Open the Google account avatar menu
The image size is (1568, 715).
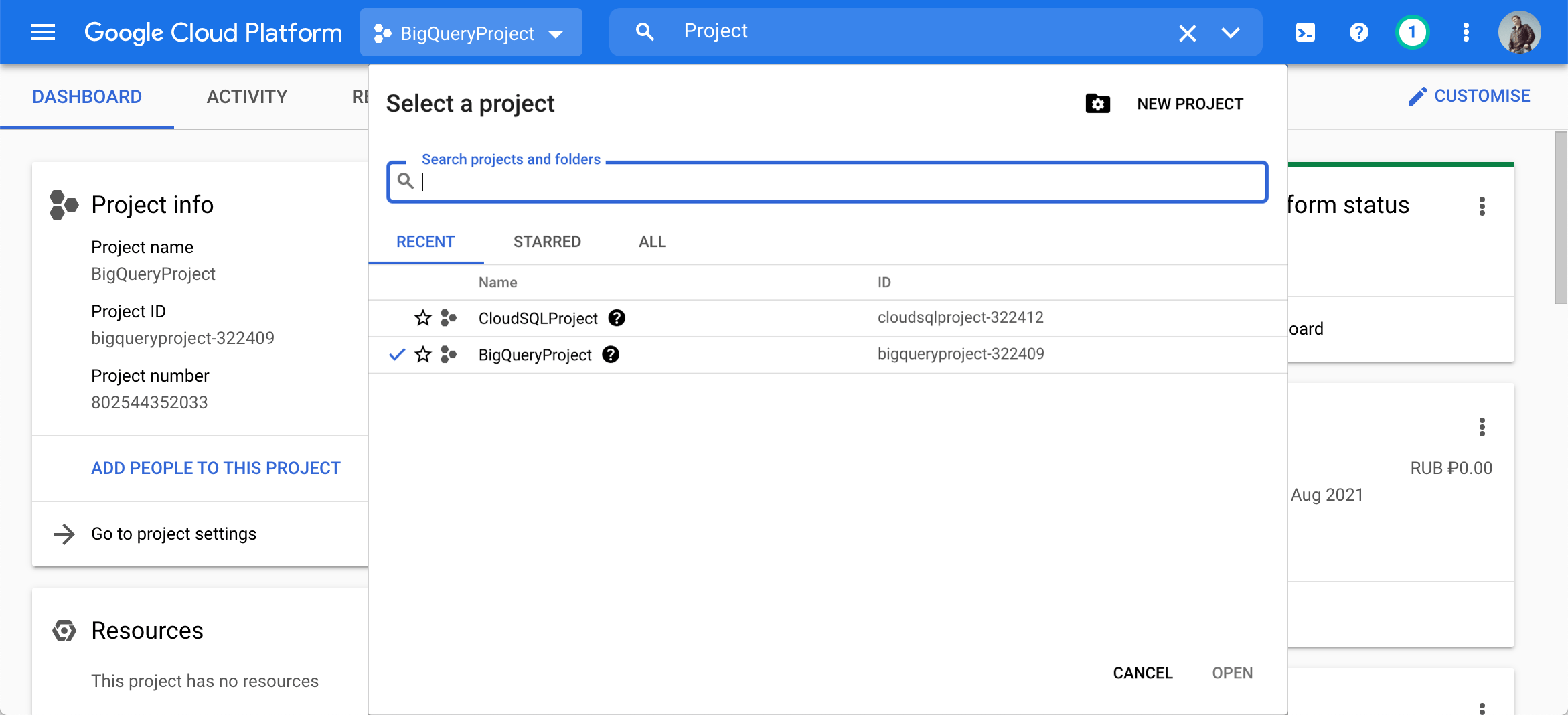pyautogui.click(x=1520, y=32)
